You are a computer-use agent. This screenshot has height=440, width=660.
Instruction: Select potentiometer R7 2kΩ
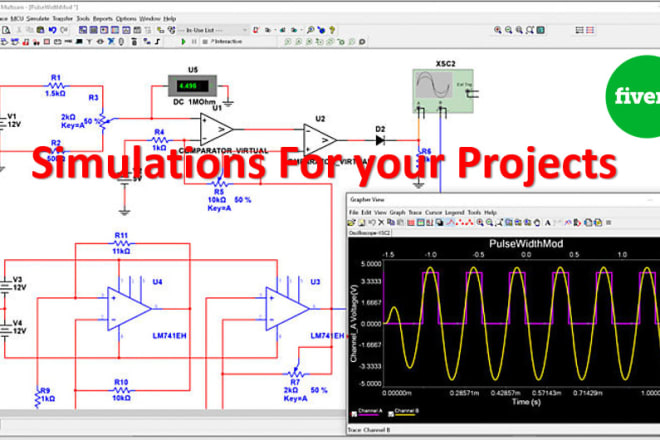(x=295, y=373)
